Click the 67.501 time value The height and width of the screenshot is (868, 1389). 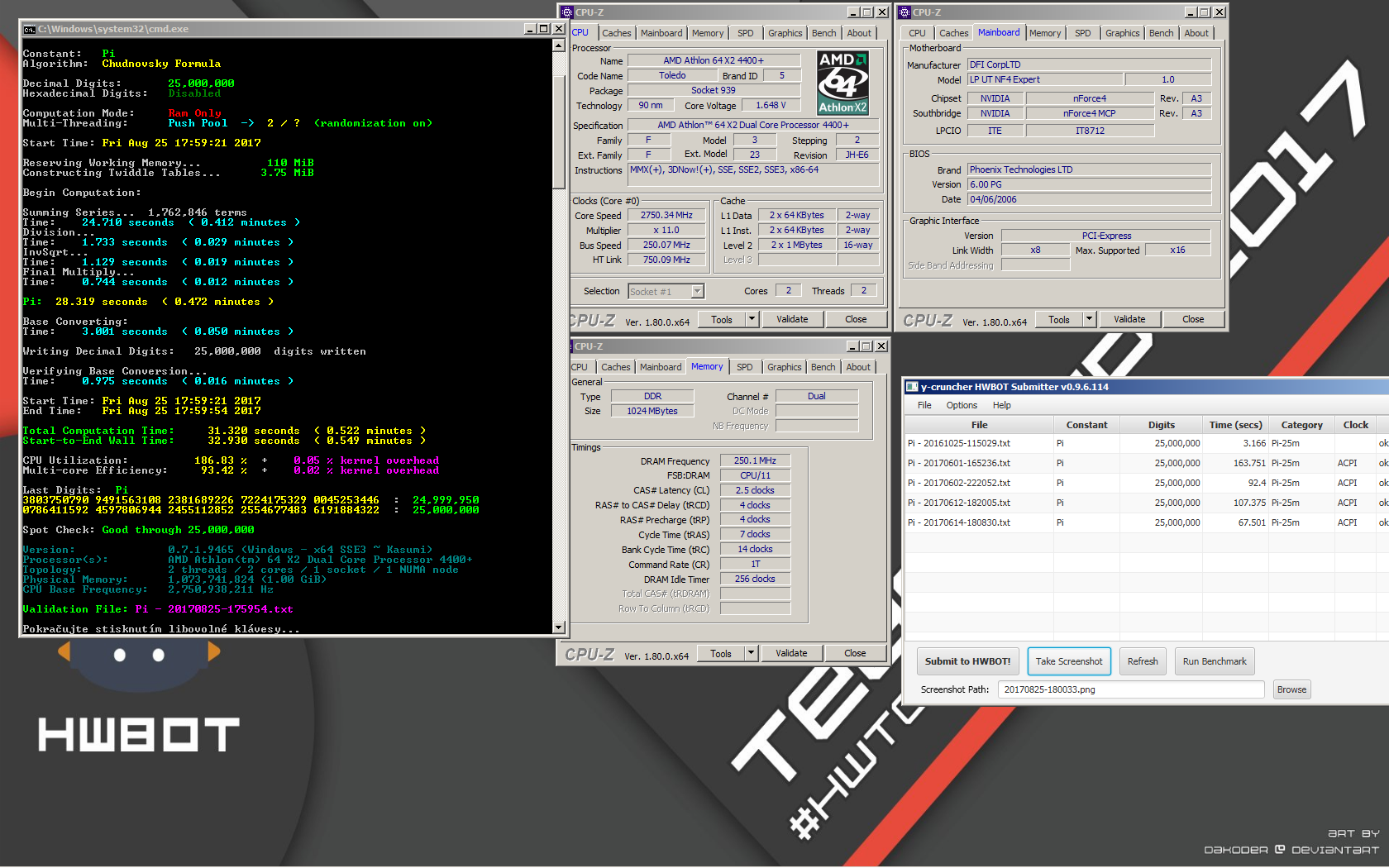1252,522
